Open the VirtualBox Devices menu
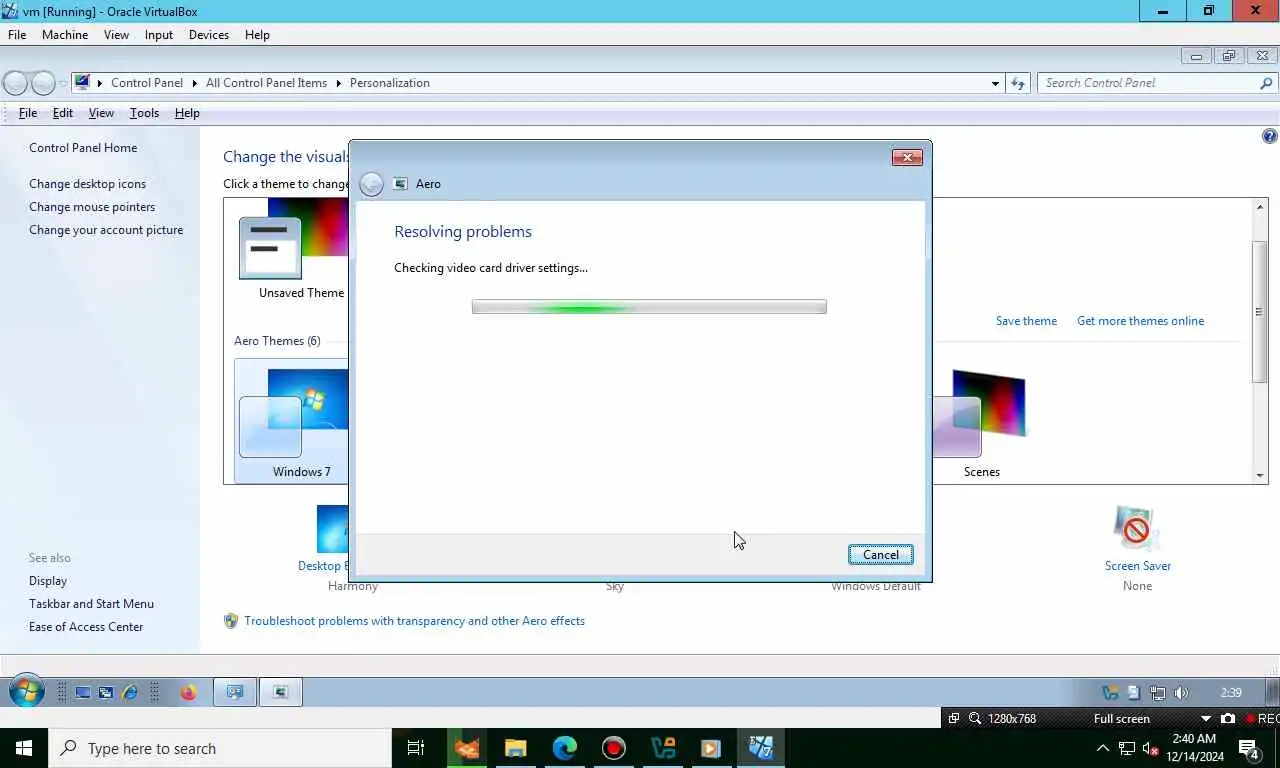 coord(209,34)
